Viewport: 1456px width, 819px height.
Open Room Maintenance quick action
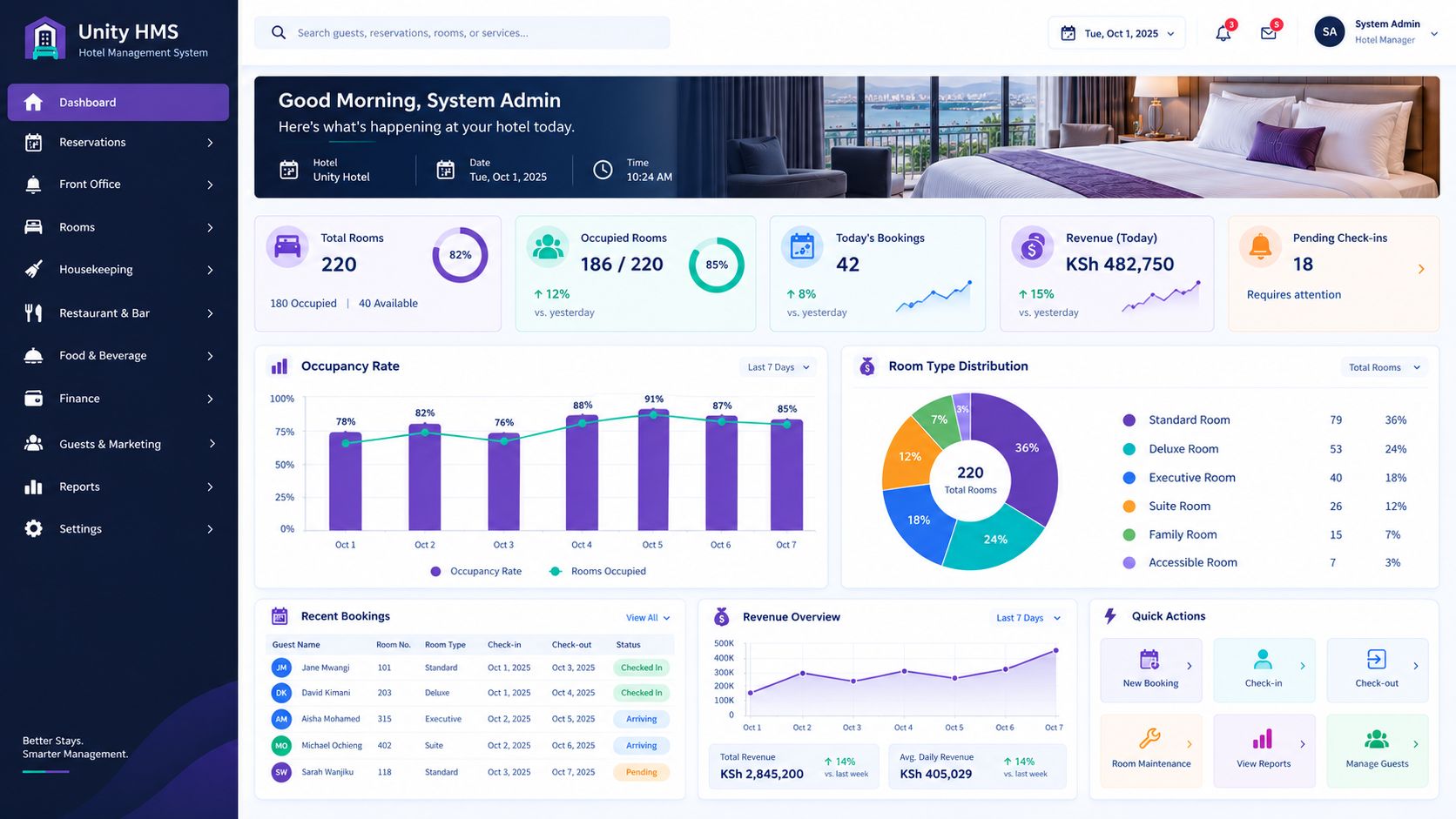tap(1151, 750)
